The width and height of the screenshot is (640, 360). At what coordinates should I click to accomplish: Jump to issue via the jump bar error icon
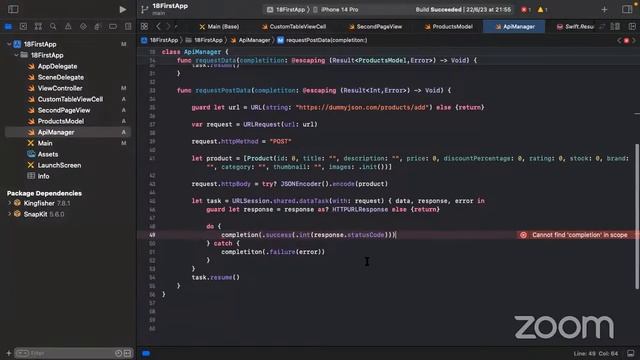[x=627, y=40]
